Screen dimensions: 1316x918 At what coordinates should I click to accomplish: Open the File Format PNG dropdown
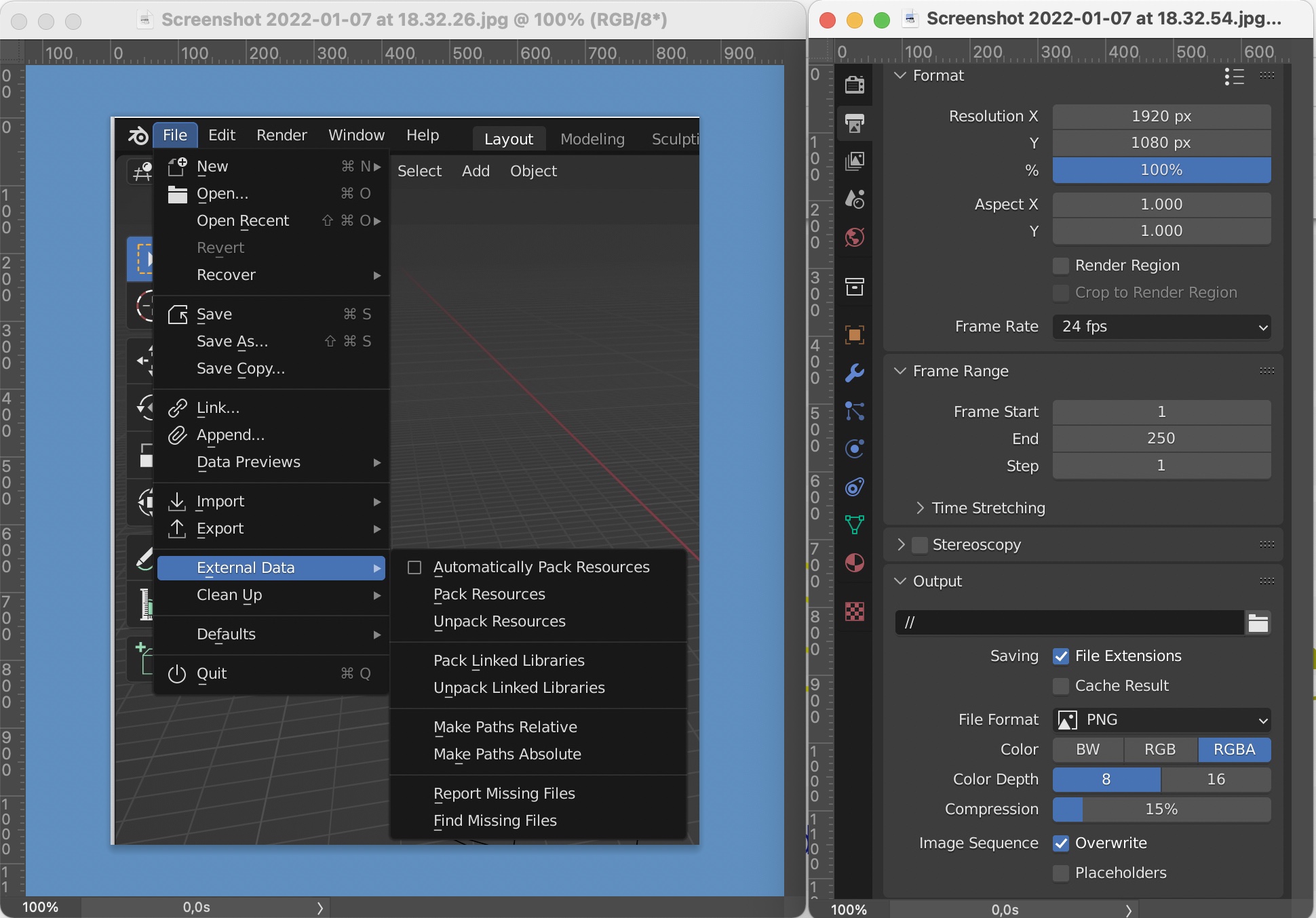click(x=1161, y=720)
